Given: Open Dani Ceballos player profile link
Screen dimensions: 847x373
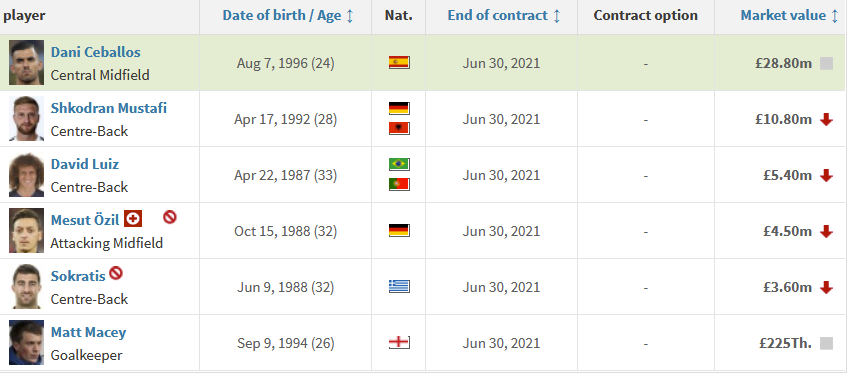Looking at the screenshot, I should tap(96, 52).
